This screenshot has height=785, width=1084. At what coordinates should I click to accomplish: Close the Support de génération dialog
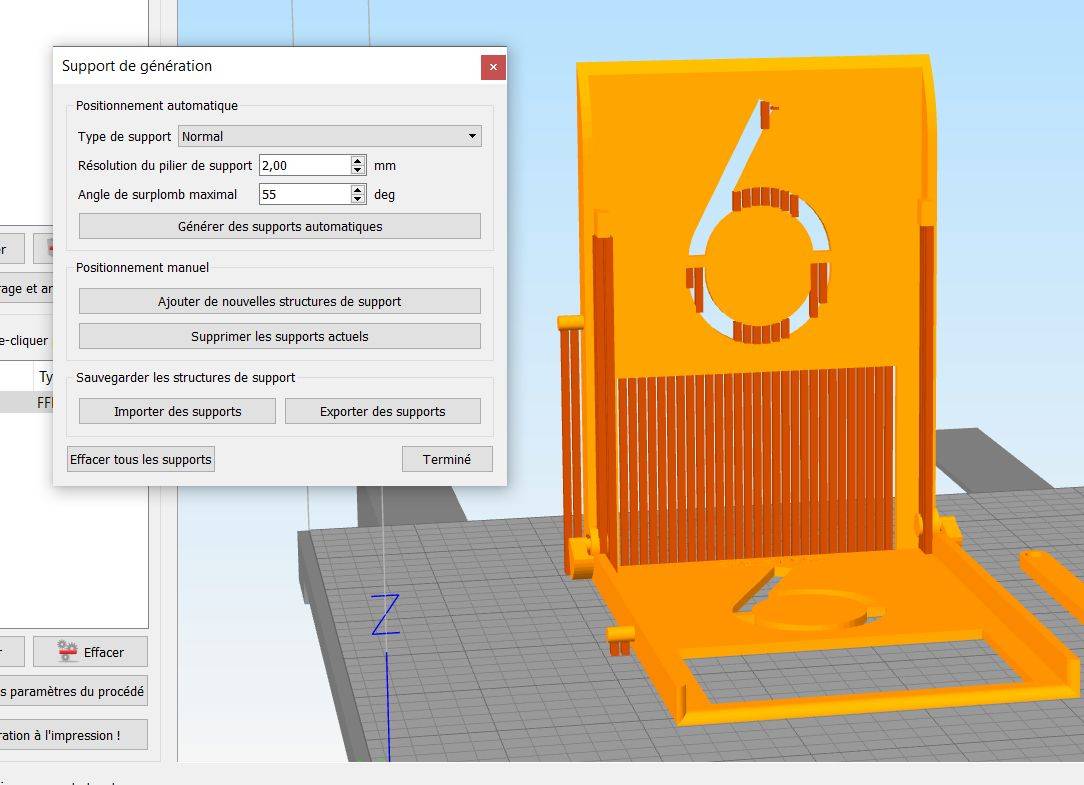[x=492, y=67]
